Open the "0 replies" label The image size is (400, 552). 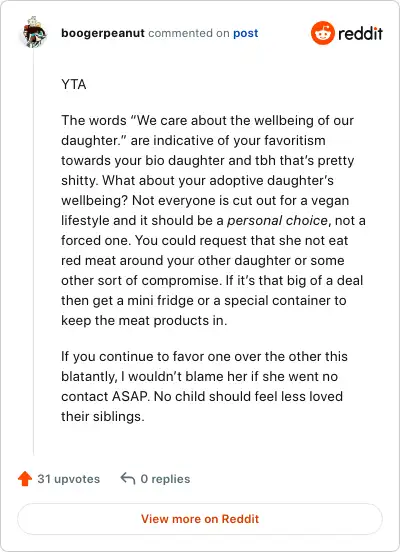165,479
